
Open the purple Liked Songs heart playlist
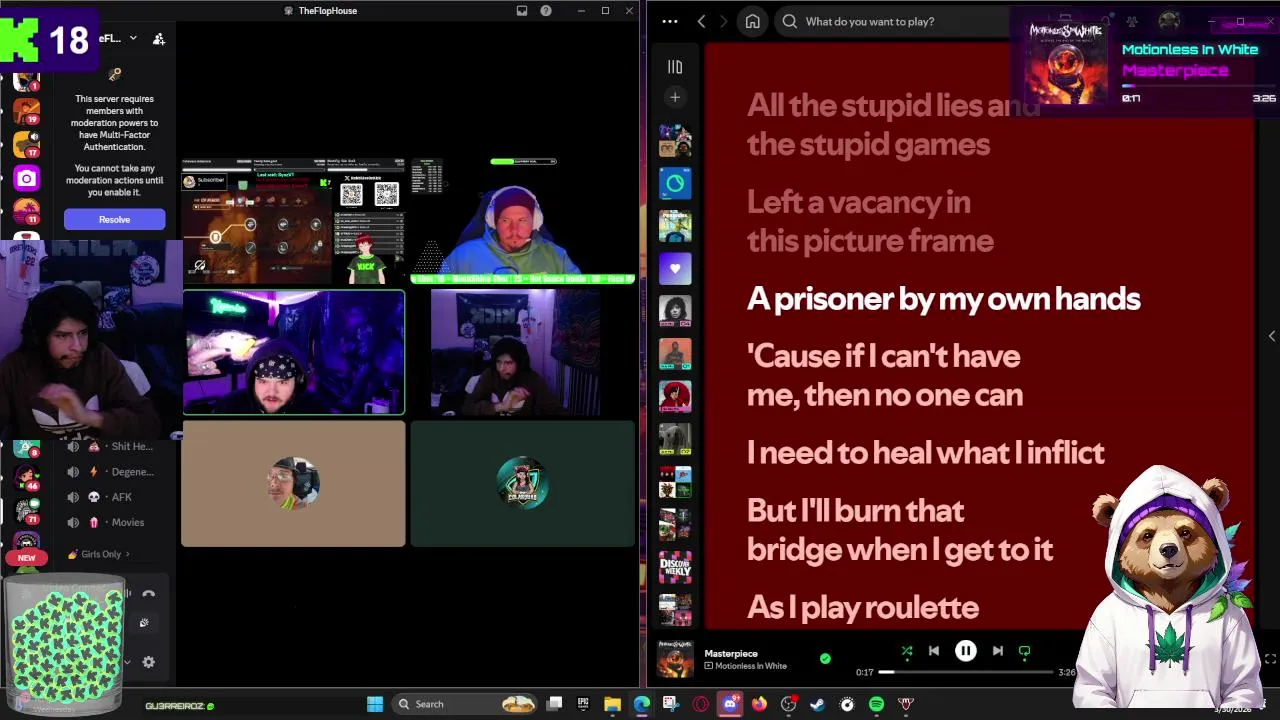[x=675, y=268]
